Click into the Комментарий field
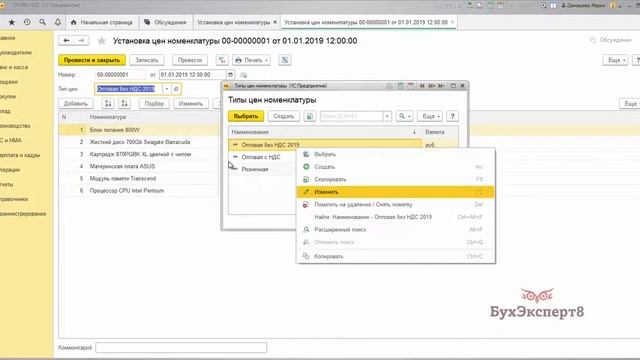The image size is (640, 360). [181, 348]
